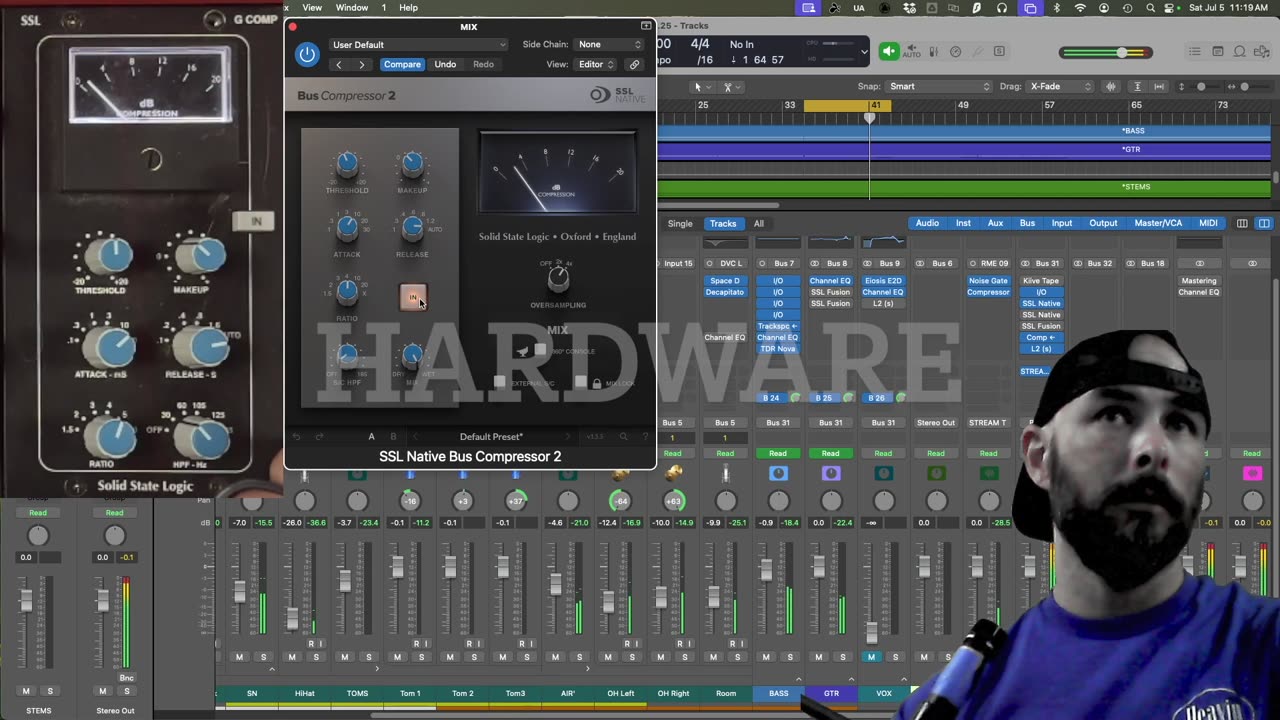Open the media Browsers icon
The width and height of the screenshot is (1280, 720).
[x=1263, y=52]
